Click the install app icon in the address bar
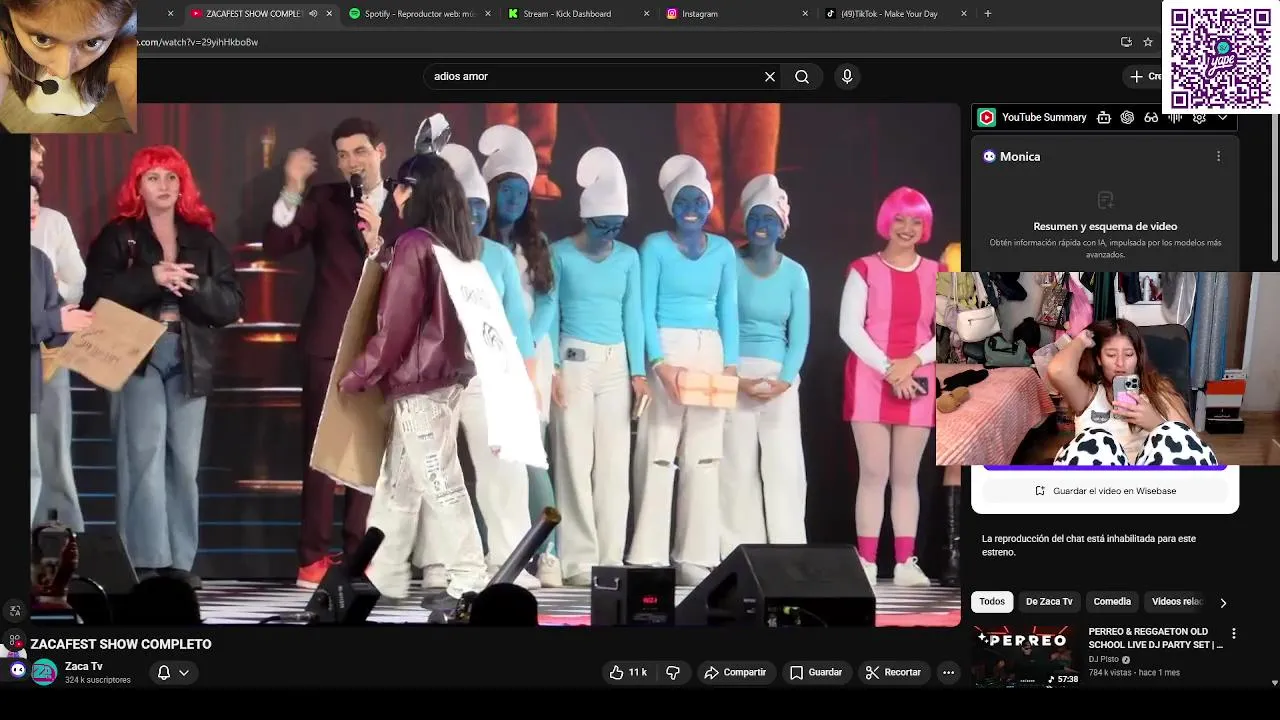Viewport: 1280px width, 720px height. point(1126,42)
